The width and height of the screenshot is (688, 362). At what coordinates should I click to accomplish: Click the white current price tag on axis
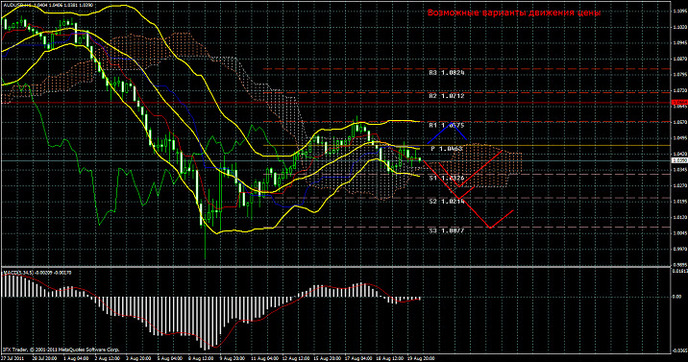pyautogui.click(x=679, y=161)
